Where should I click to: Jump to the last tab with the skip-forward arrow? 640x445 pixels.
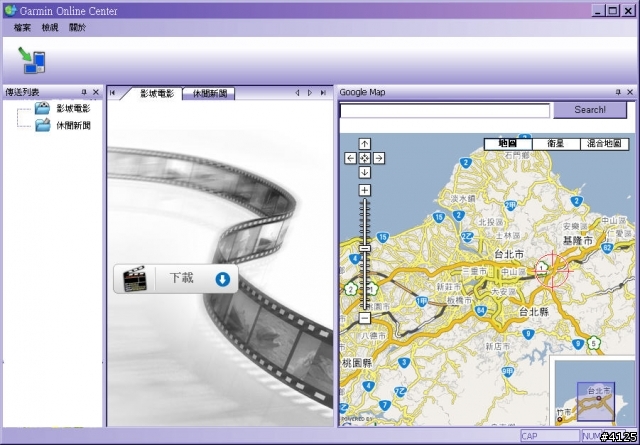click(x=323, y=93)
